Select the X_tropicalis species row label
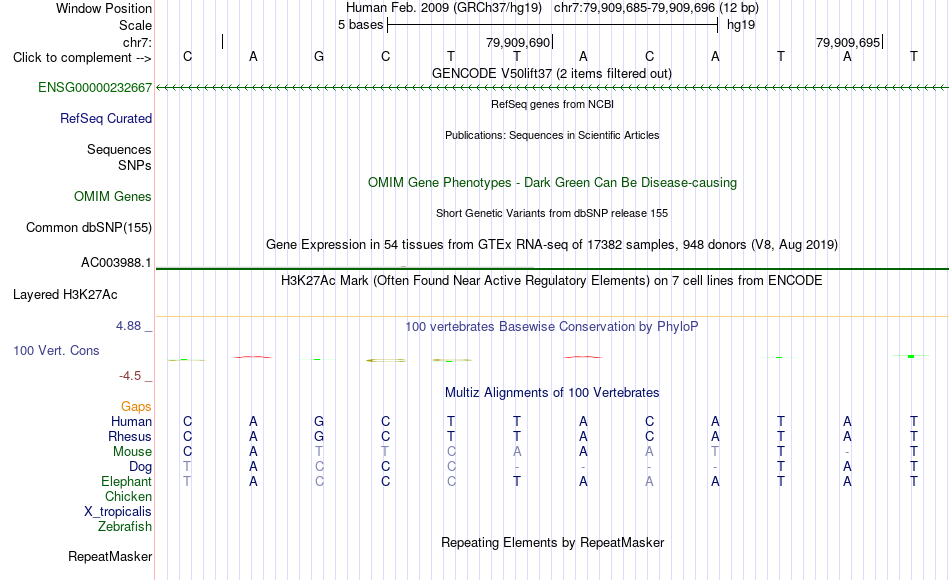This screenshot has height=580, width=950. (x=118, y=512)
